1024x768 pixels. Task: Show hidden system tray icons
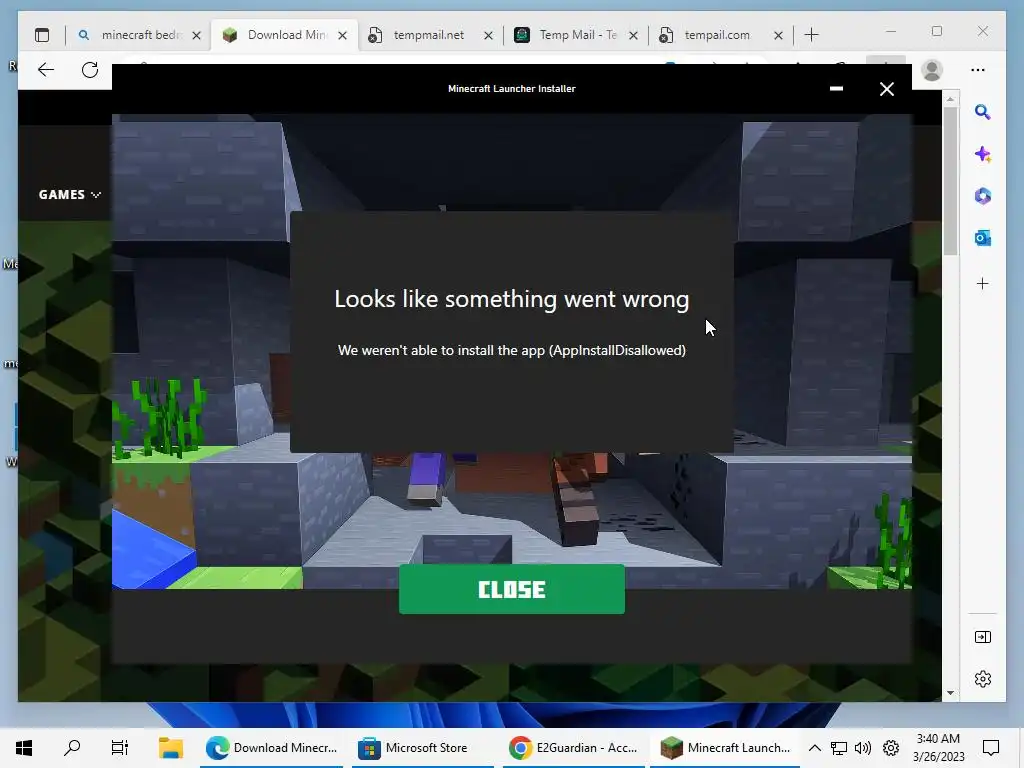tap(814, 748)
